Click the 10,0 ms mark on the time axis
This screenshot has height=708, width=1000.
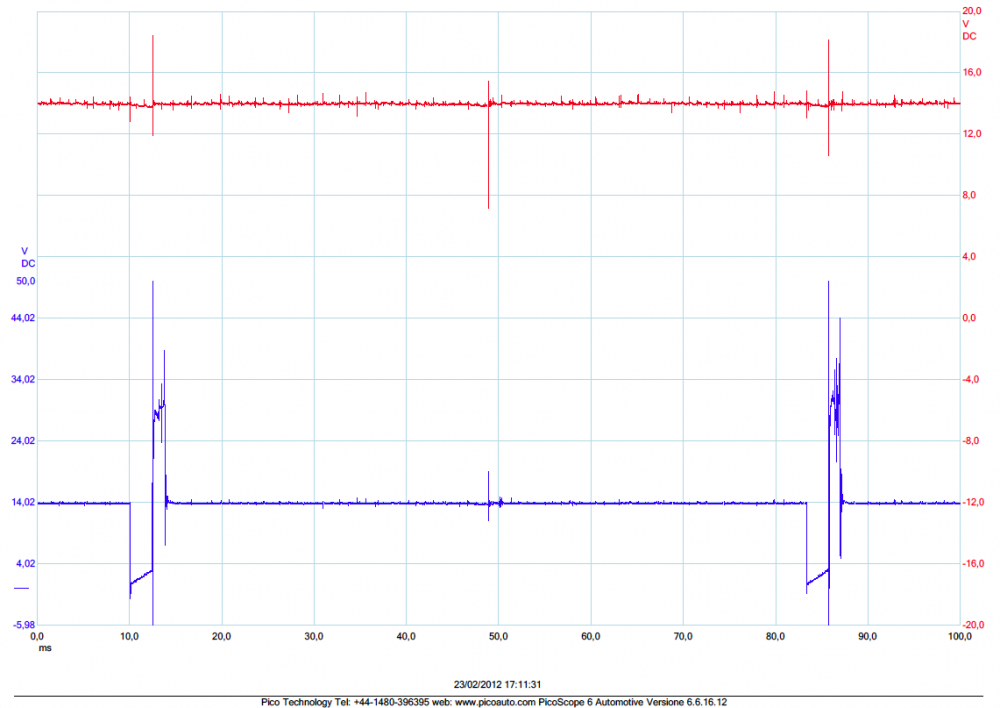[x=130, y=635]
